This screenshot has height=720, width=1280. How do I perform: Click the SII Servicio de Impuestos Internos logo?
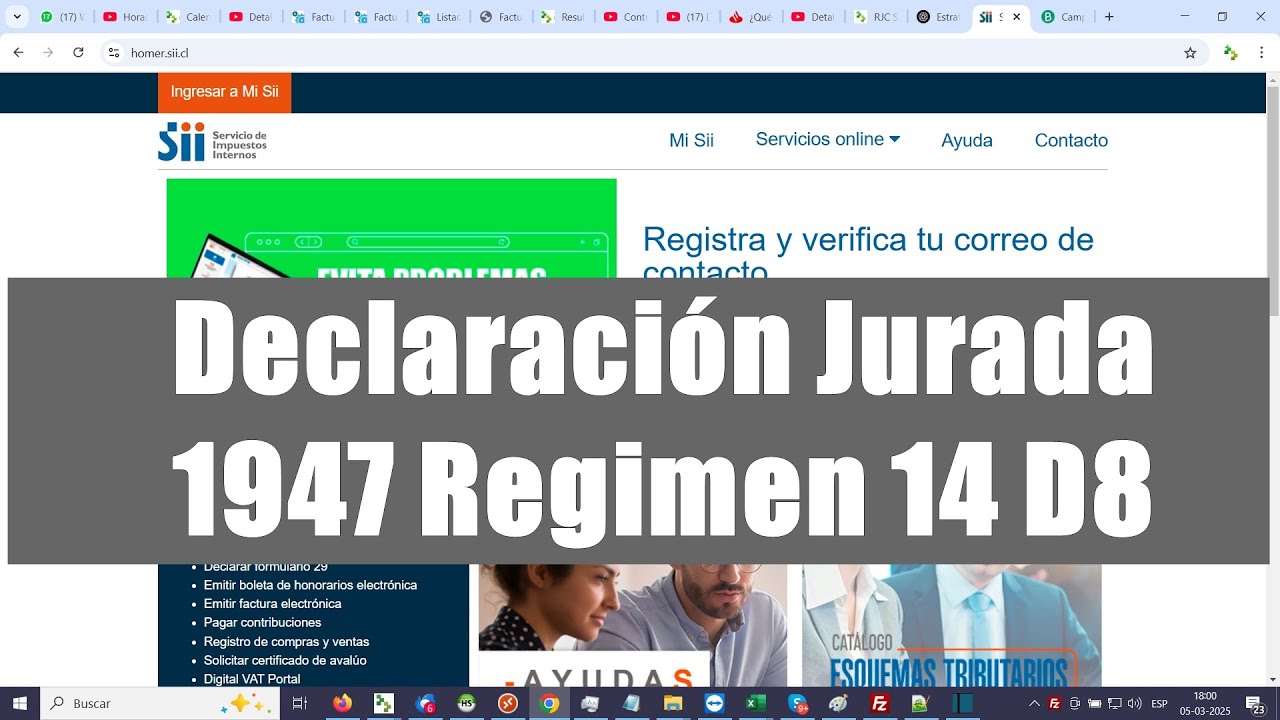point(212,141)
